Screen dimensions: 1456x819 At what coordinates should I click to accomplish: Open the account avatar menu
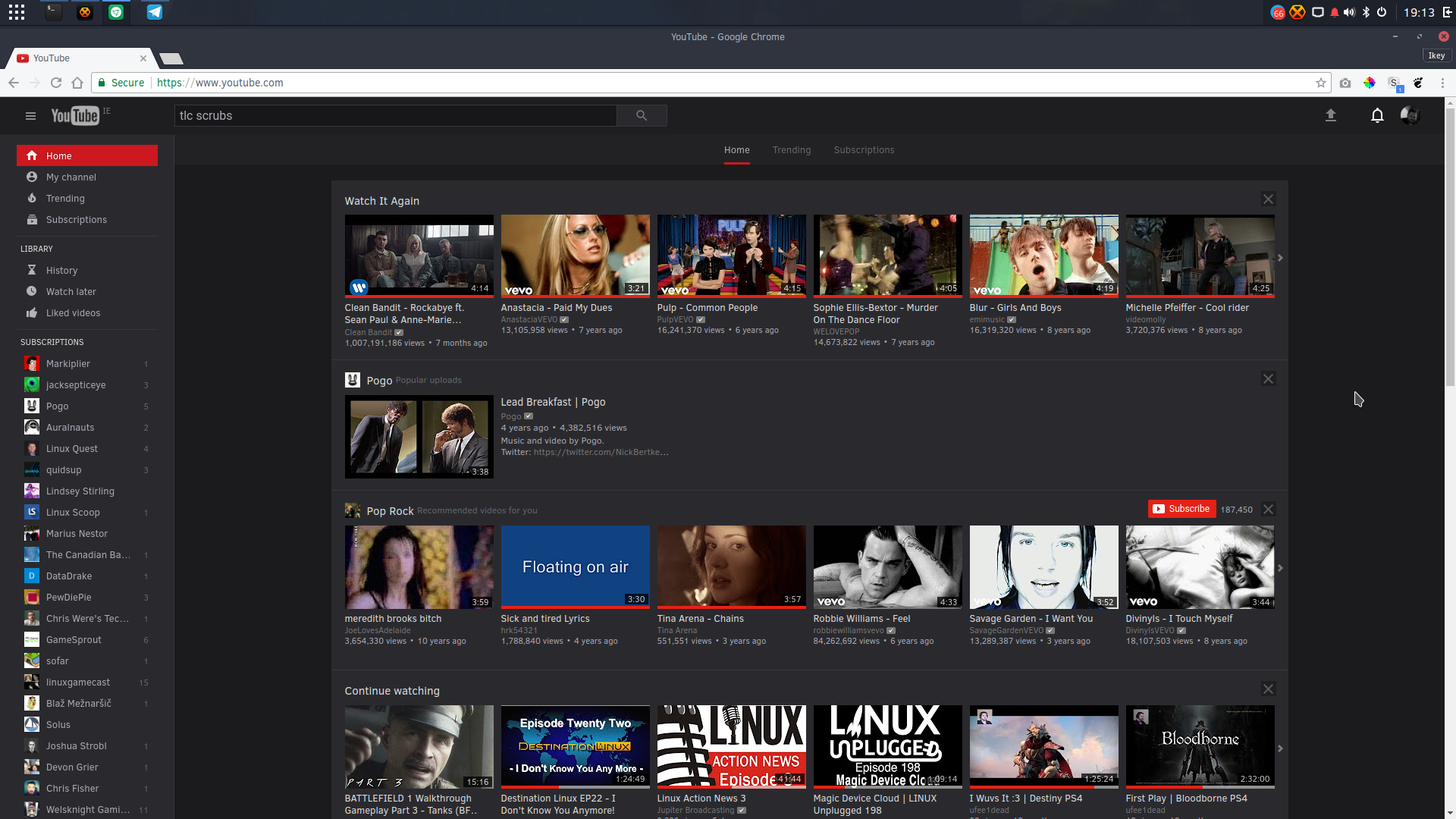[1410, 115]
